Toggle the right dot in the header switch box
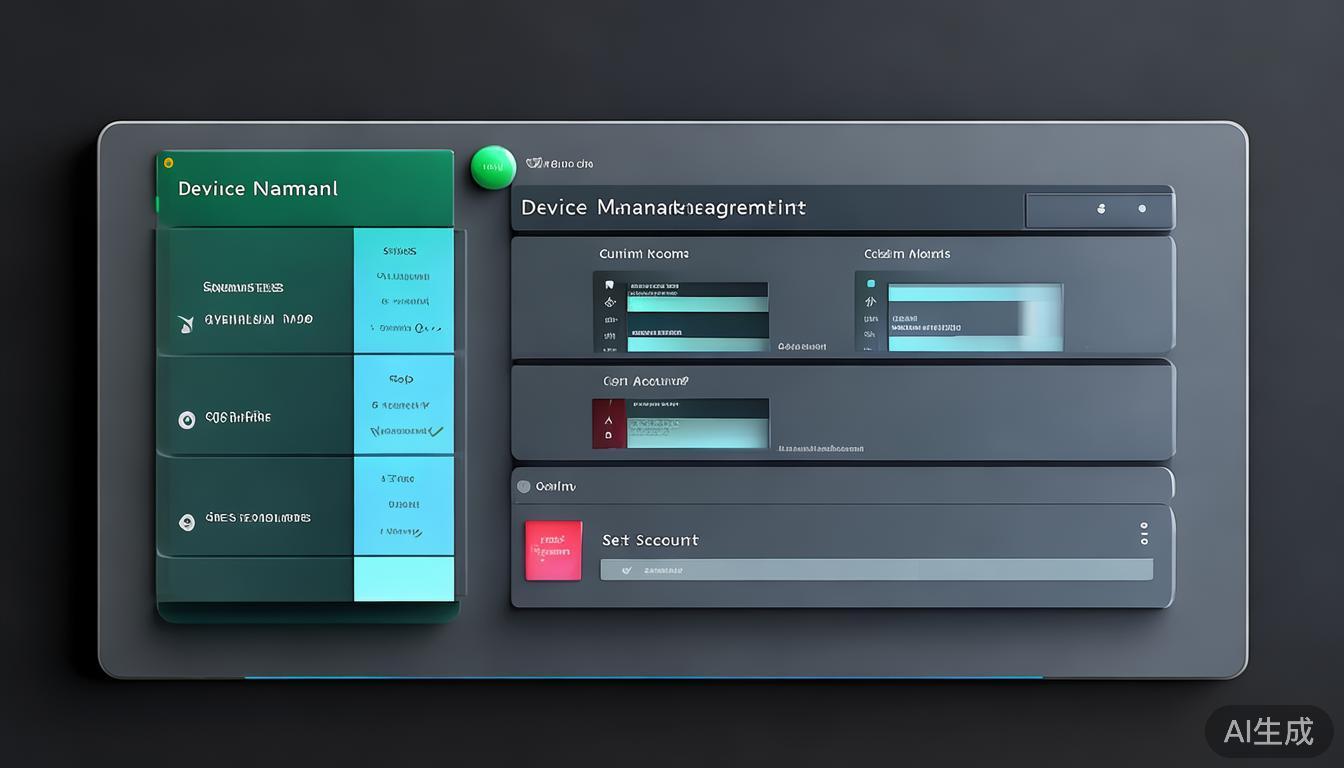 point(1142,209)
